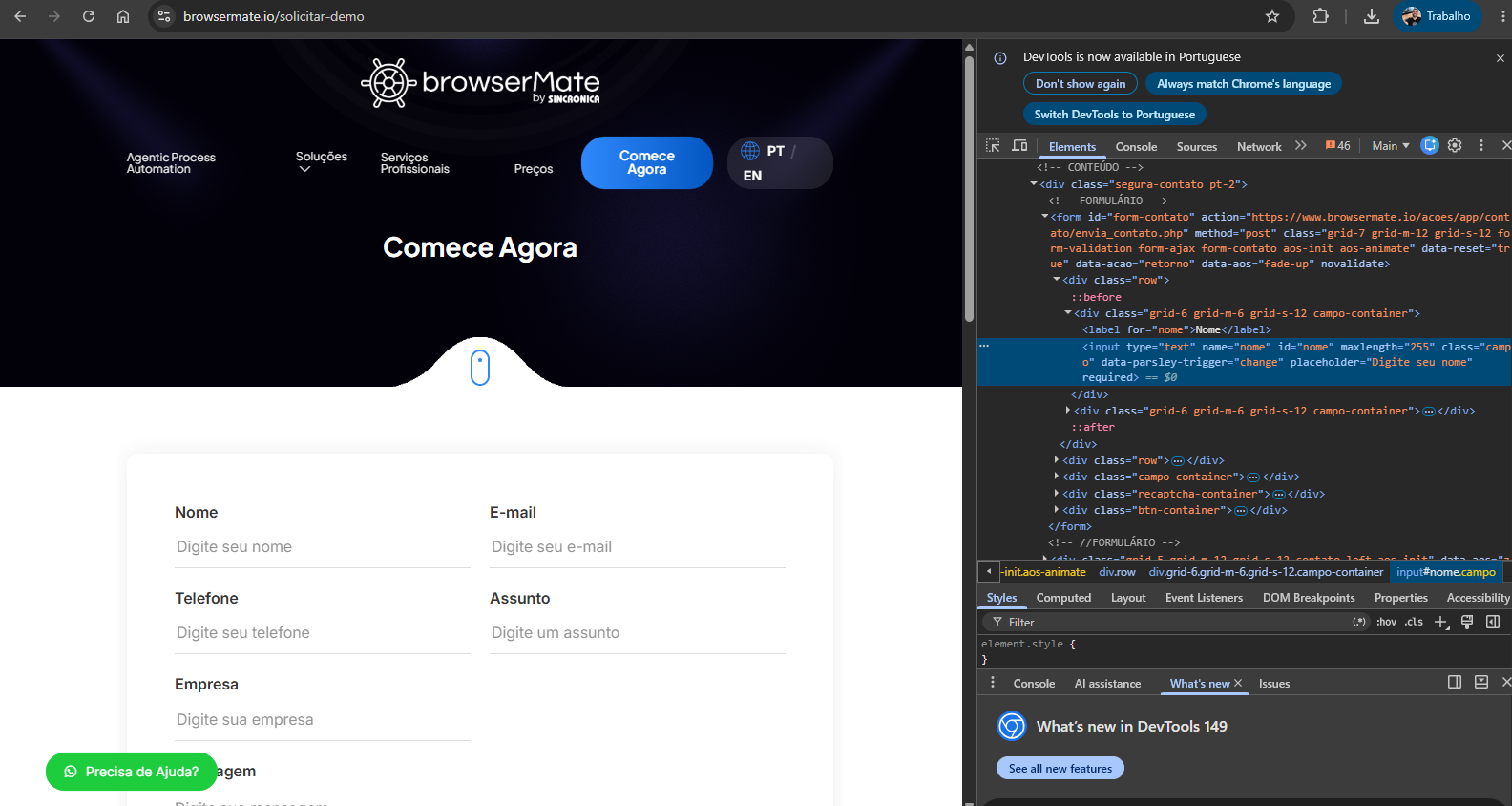Open the AI assistance blue icon in DevTools toolbar
Image resolution: width=1512 pixels, height=806 pixels.
[1429, 145]
